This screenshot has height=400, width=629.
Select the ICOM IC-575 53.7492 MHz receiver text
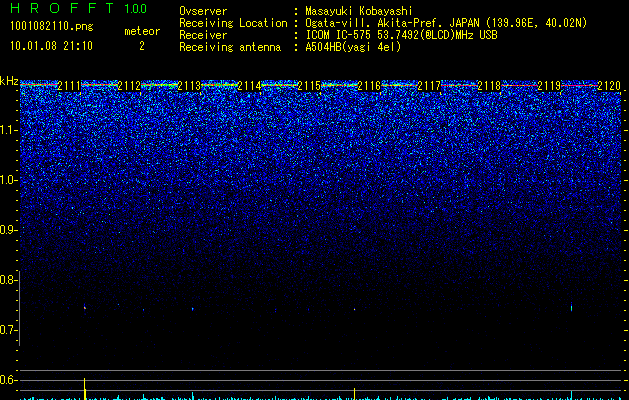click(x=402, y=35)
